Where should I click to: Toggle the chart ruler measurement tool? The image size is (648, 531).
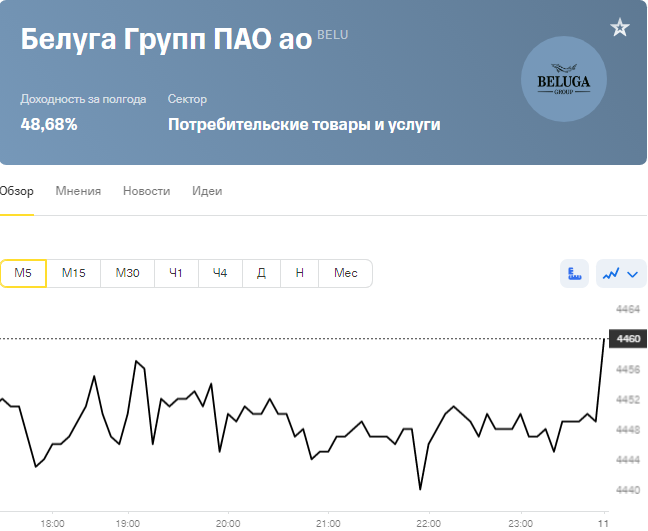pos(574,273)
